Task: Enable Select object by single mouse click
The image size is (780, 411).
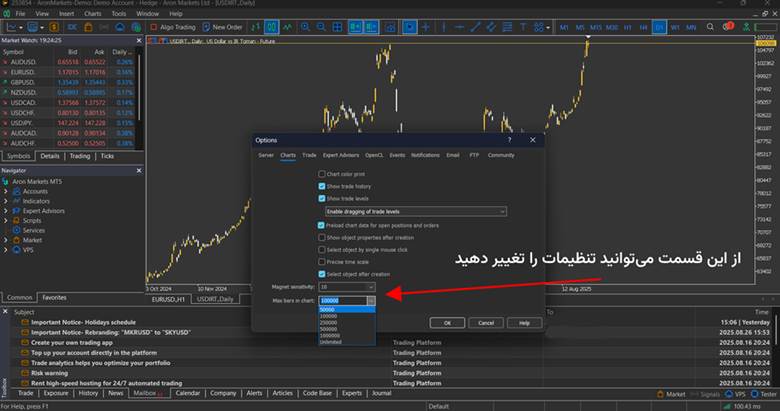Action: pos(321,250)
